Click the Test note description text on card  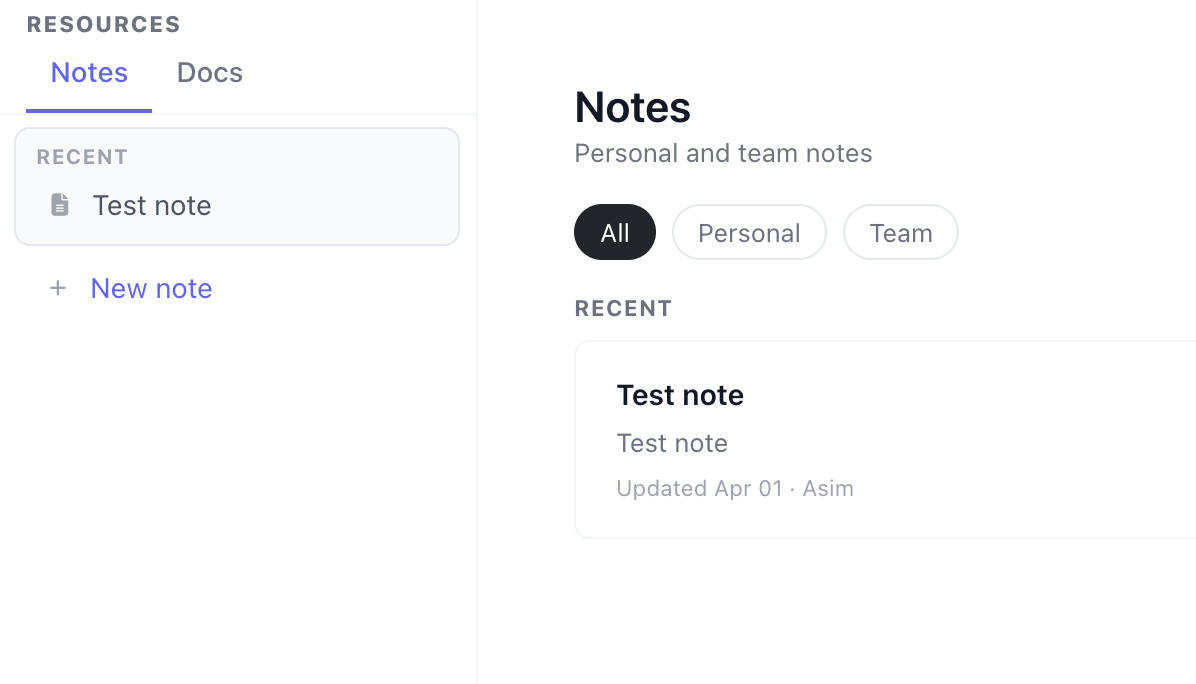click(672, 443)
